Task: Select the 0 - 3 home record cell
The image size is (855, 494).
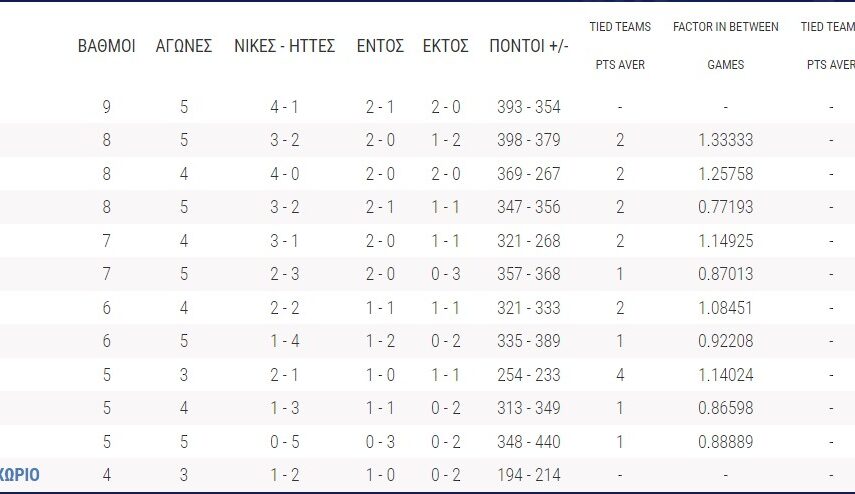Action: [380, 442]
